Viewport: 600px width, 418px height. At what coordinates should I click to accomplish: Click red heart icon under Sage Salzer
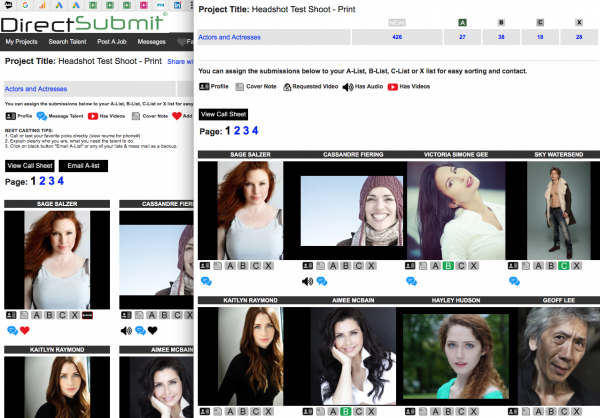pos(25,330)
